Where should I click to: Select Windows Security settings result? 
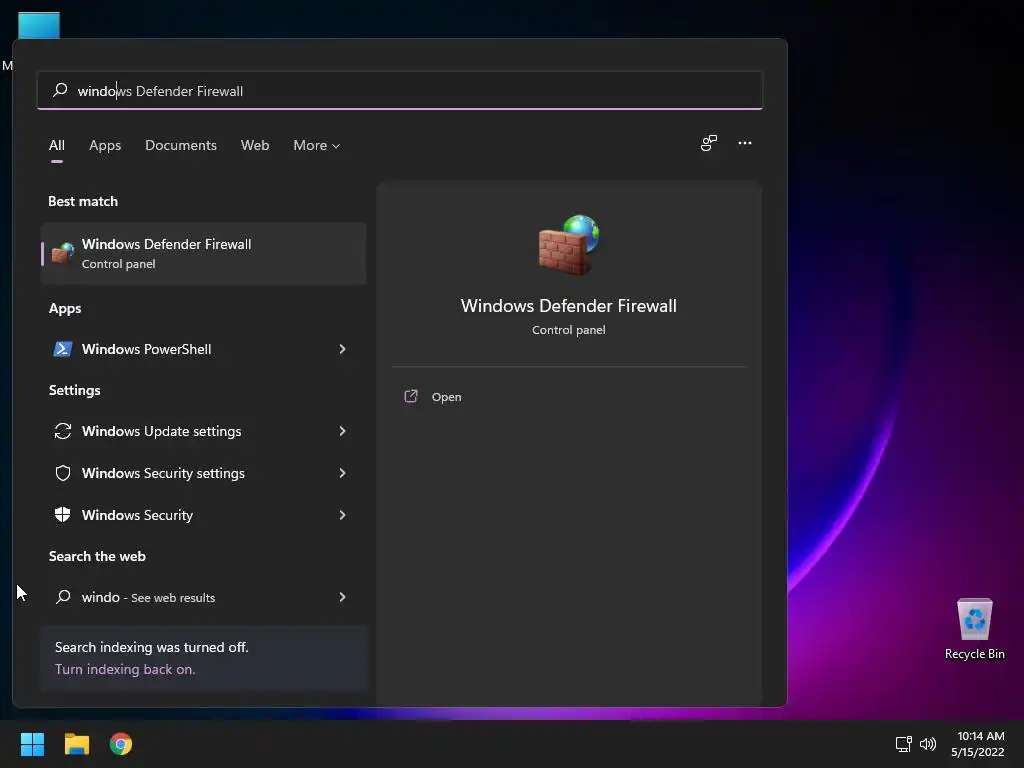click(x=204, y=473)
